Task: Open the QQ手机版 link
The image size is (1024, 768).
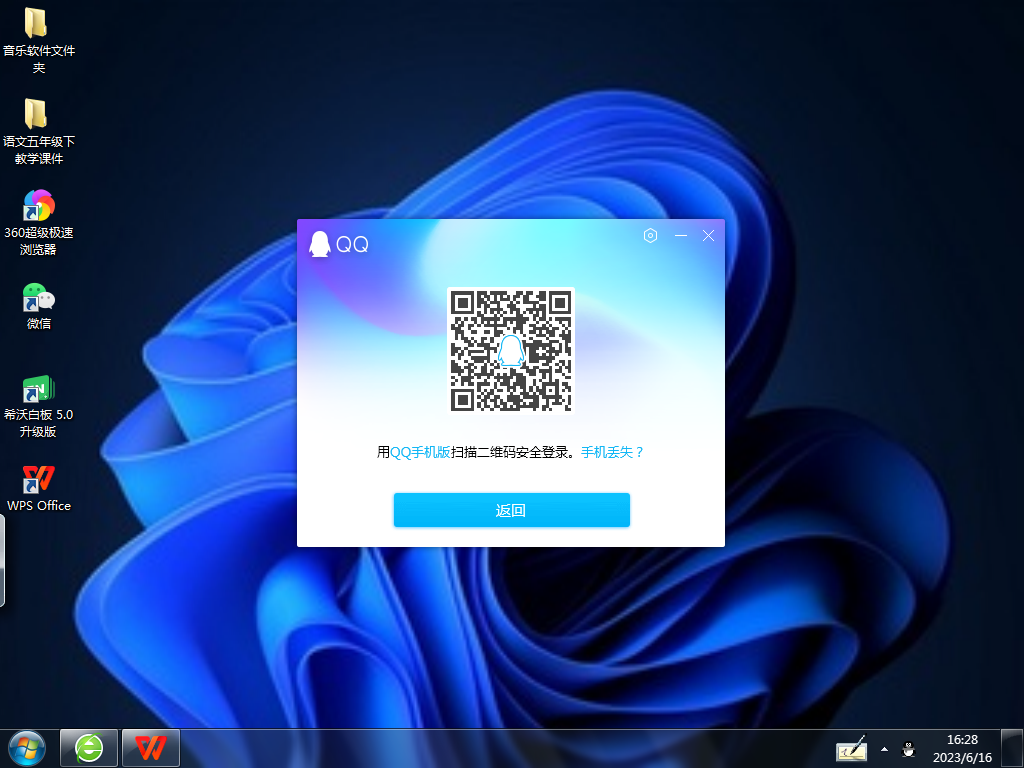Action: coord(420,452)
